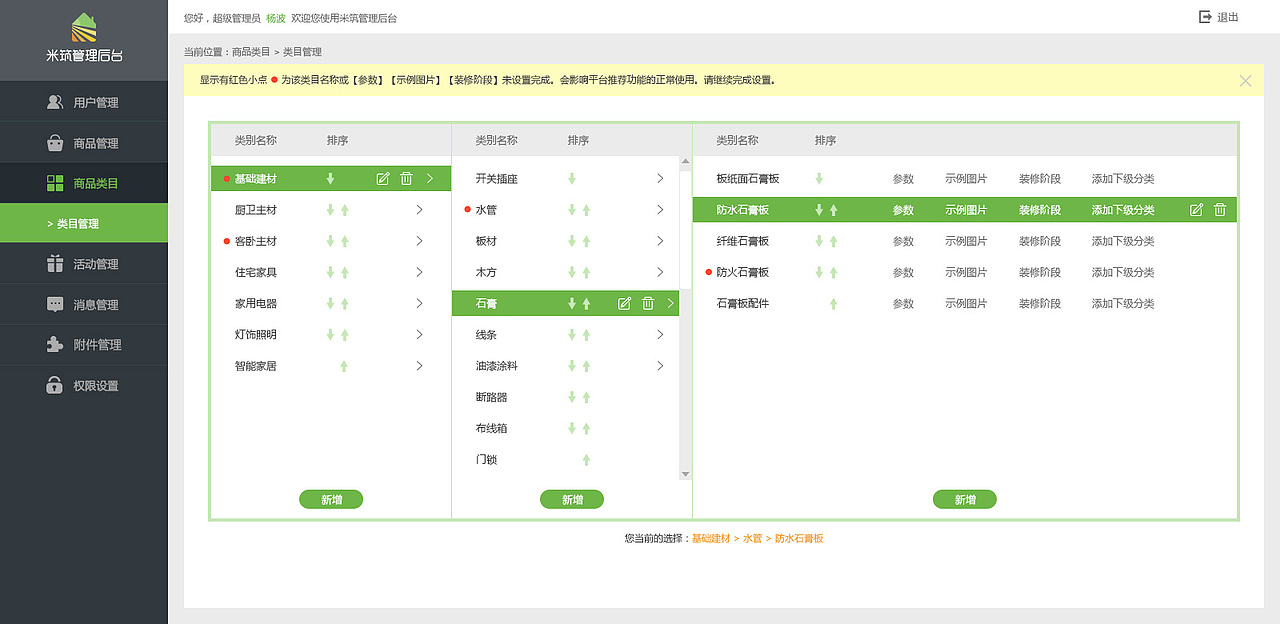The height and width of the screenshot is (624, 1280).
Task: Delete the 防水石膏板 category
Action: tap(1220, 210)
